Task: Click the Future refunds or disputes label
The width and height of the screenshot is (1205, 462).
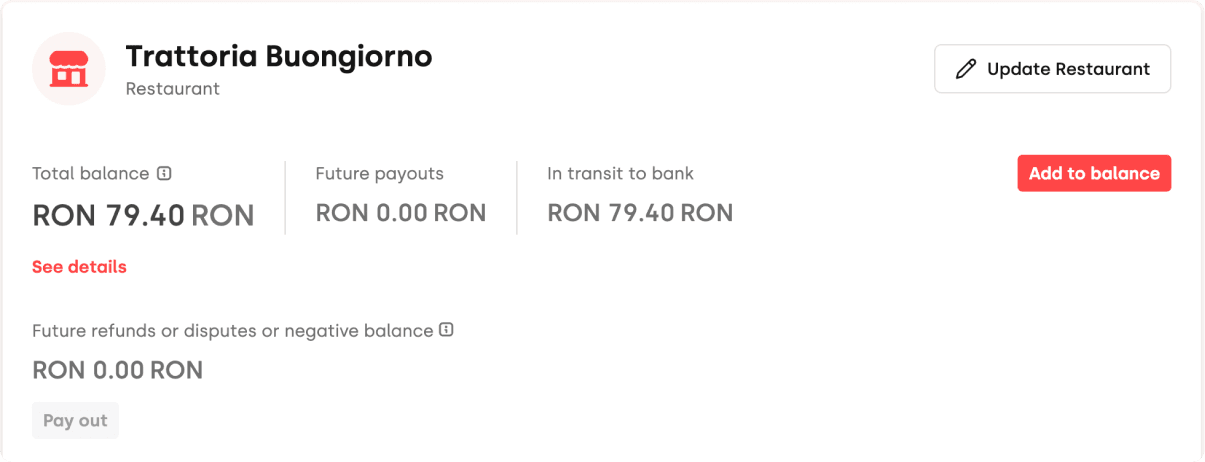Action: (x=232, y=330)
